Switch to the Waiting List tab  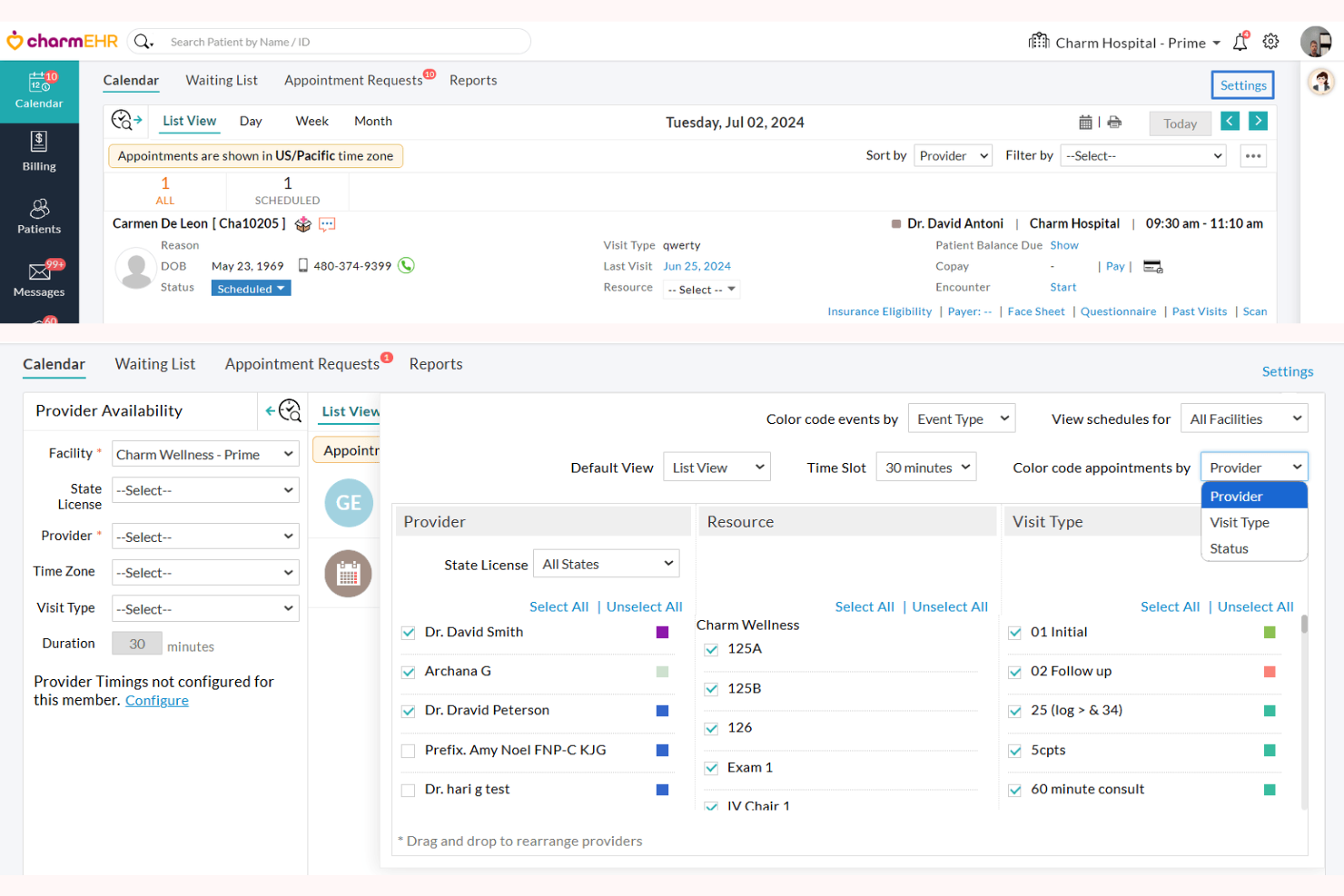[x=221, y=80]
